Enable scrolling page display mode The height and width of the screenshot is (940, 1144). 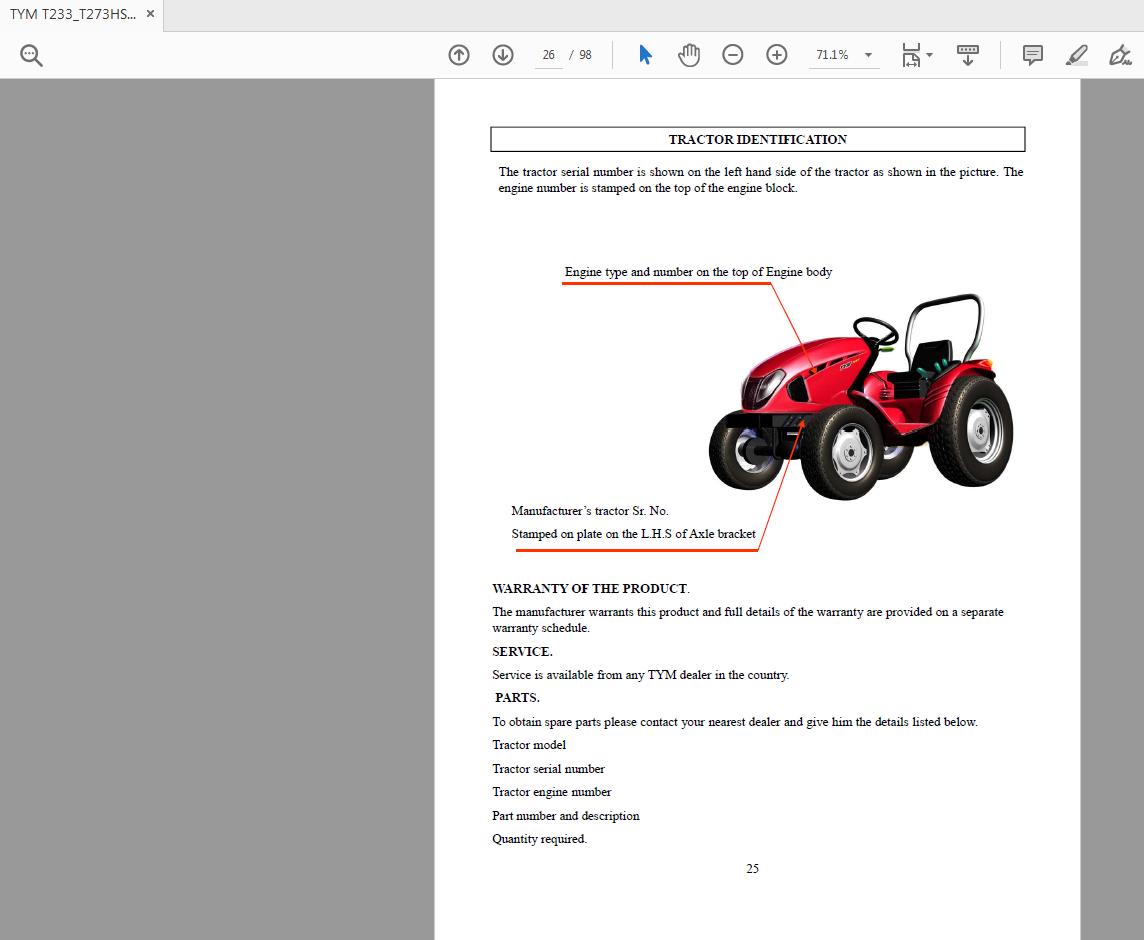click(968, 55)
